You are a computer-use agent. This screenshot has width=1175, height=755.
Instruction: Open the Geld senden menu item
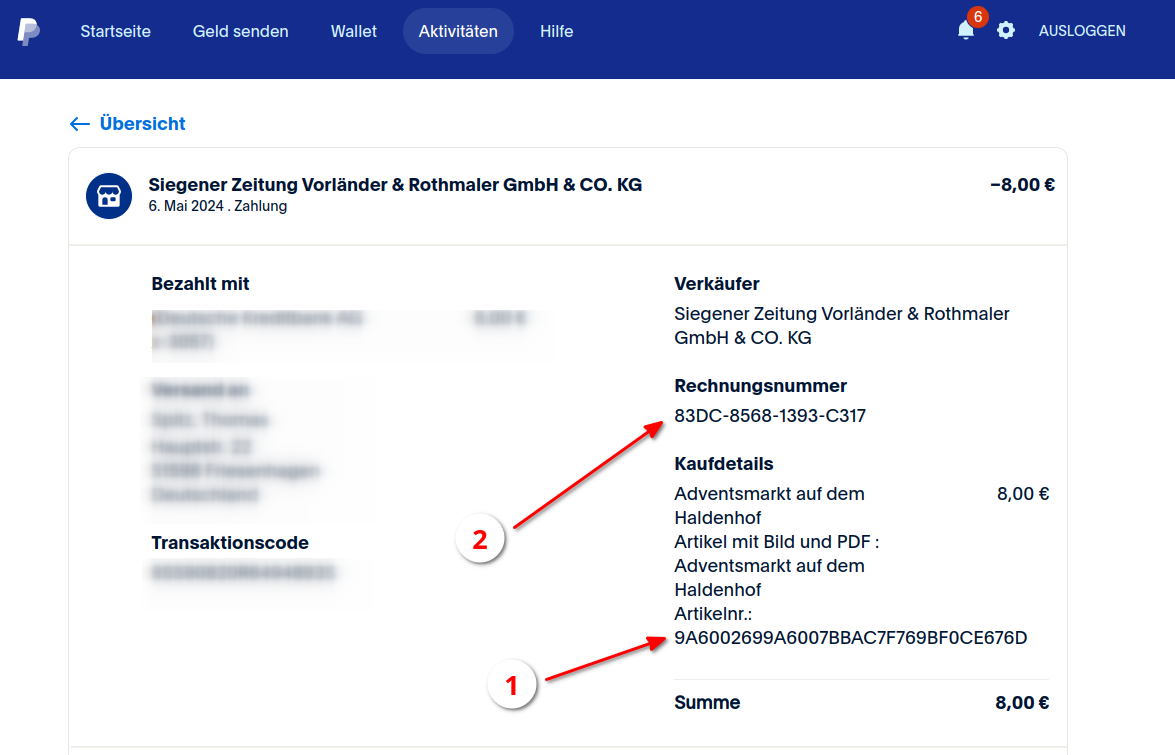click(x=241, y=31)
